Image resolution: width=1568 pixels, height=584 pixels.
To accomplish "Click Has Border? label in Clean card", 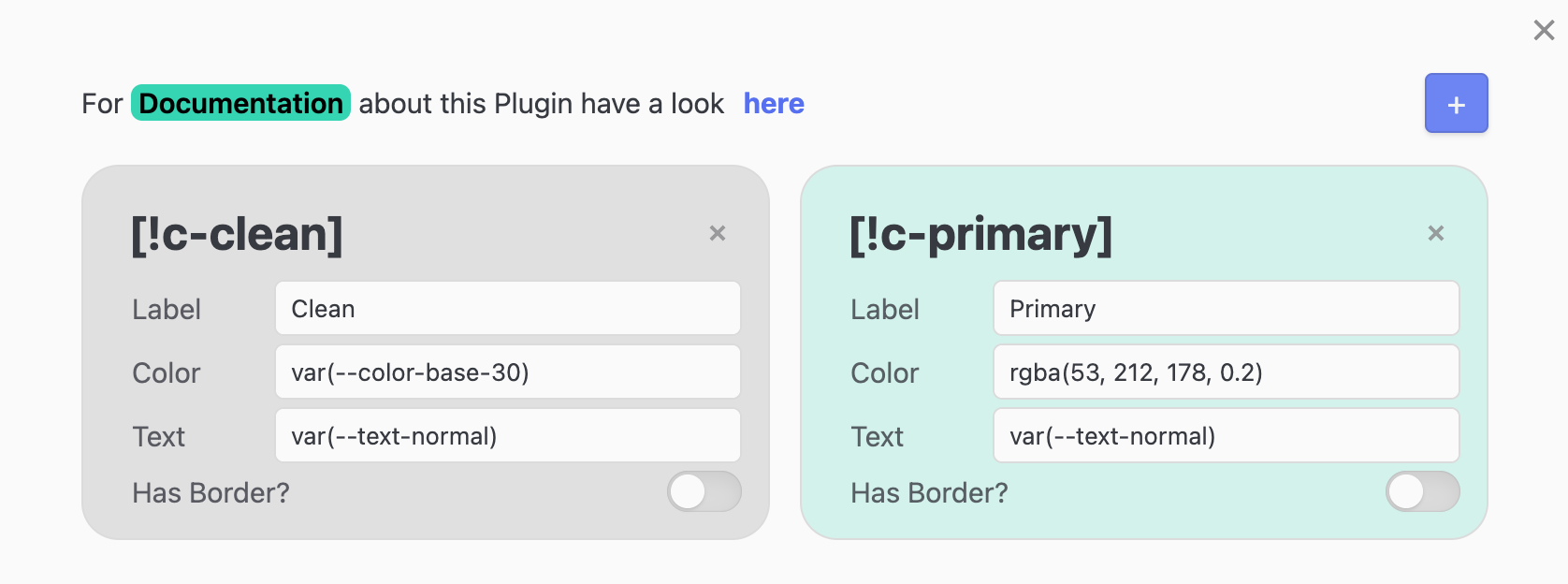I will (211, 493).
